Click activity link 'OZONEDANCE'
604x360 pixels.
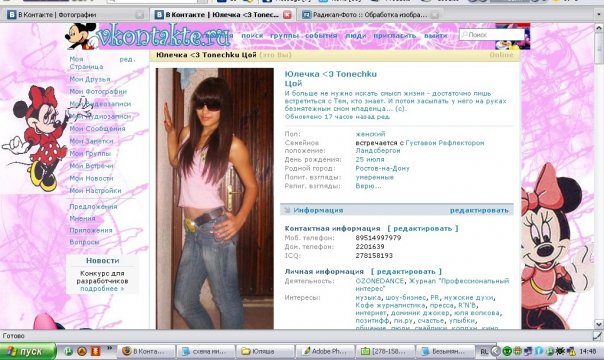(x=380, y=281)
